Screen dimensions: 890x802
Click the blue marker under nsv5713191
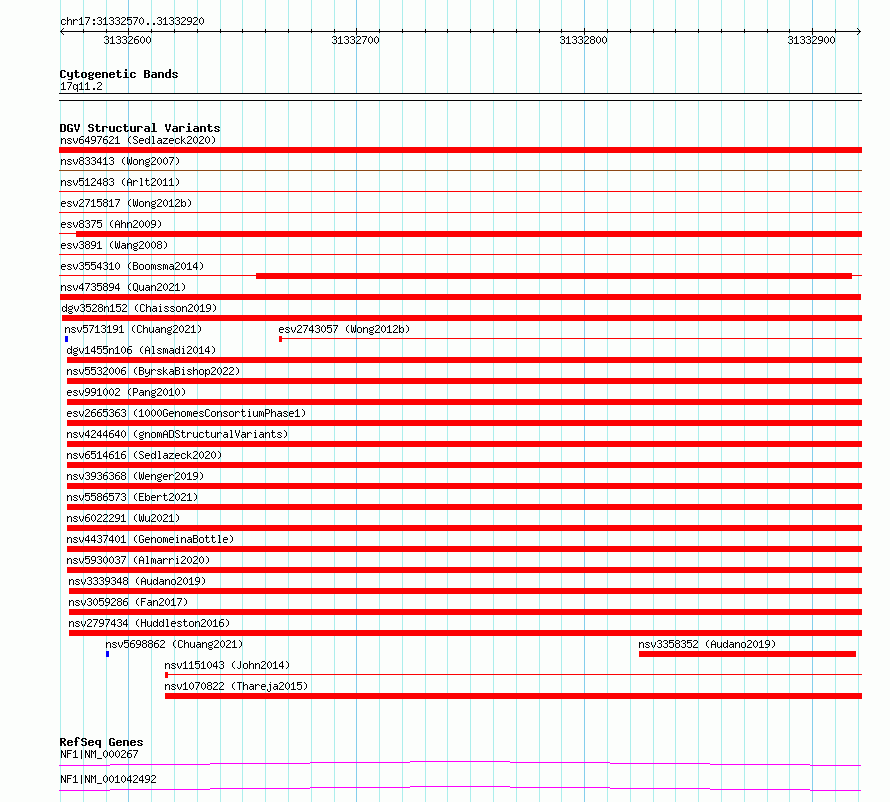[x=66, y=339]
